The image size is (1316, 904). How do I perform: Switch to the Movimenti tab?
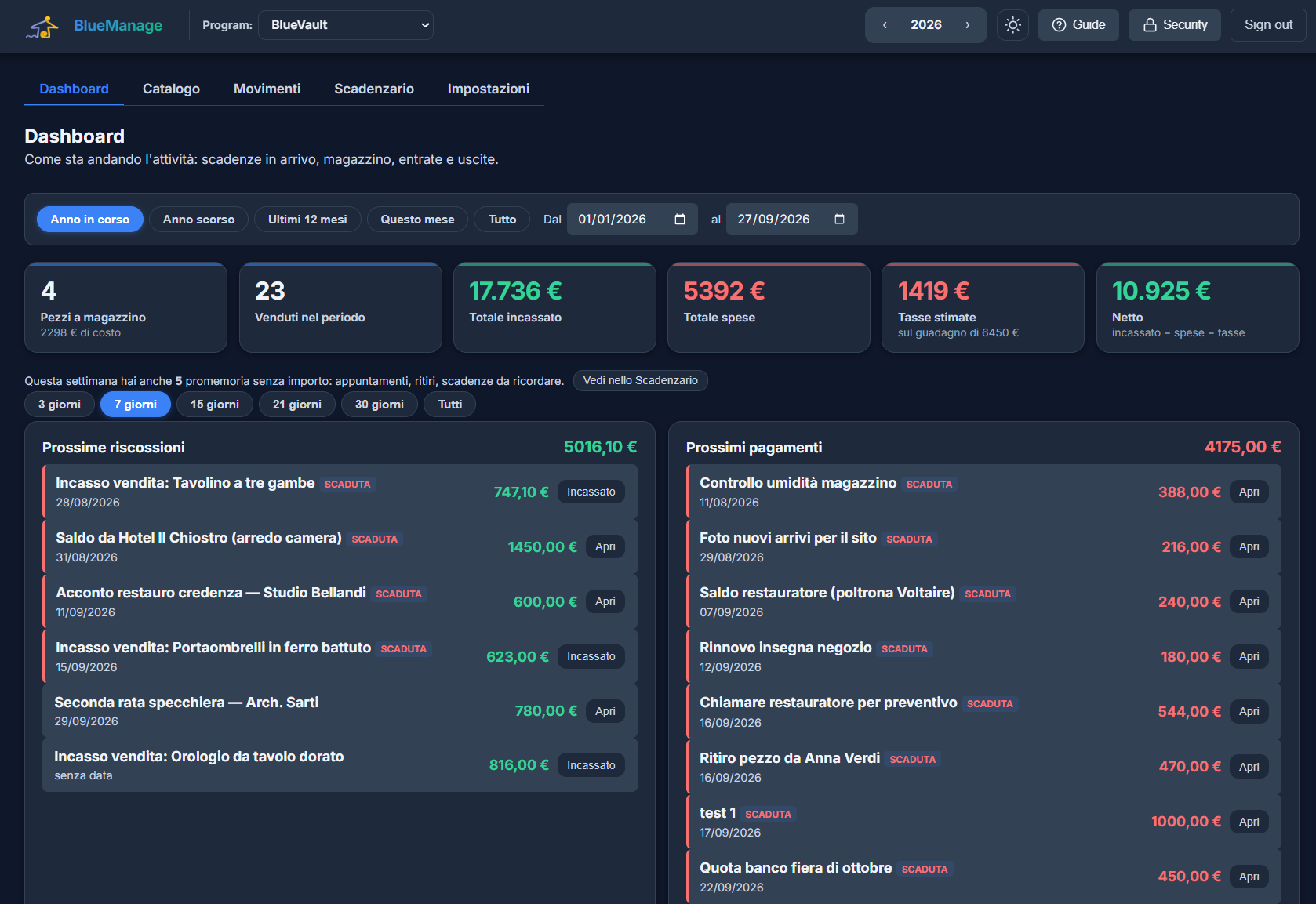tap(267, 89)
